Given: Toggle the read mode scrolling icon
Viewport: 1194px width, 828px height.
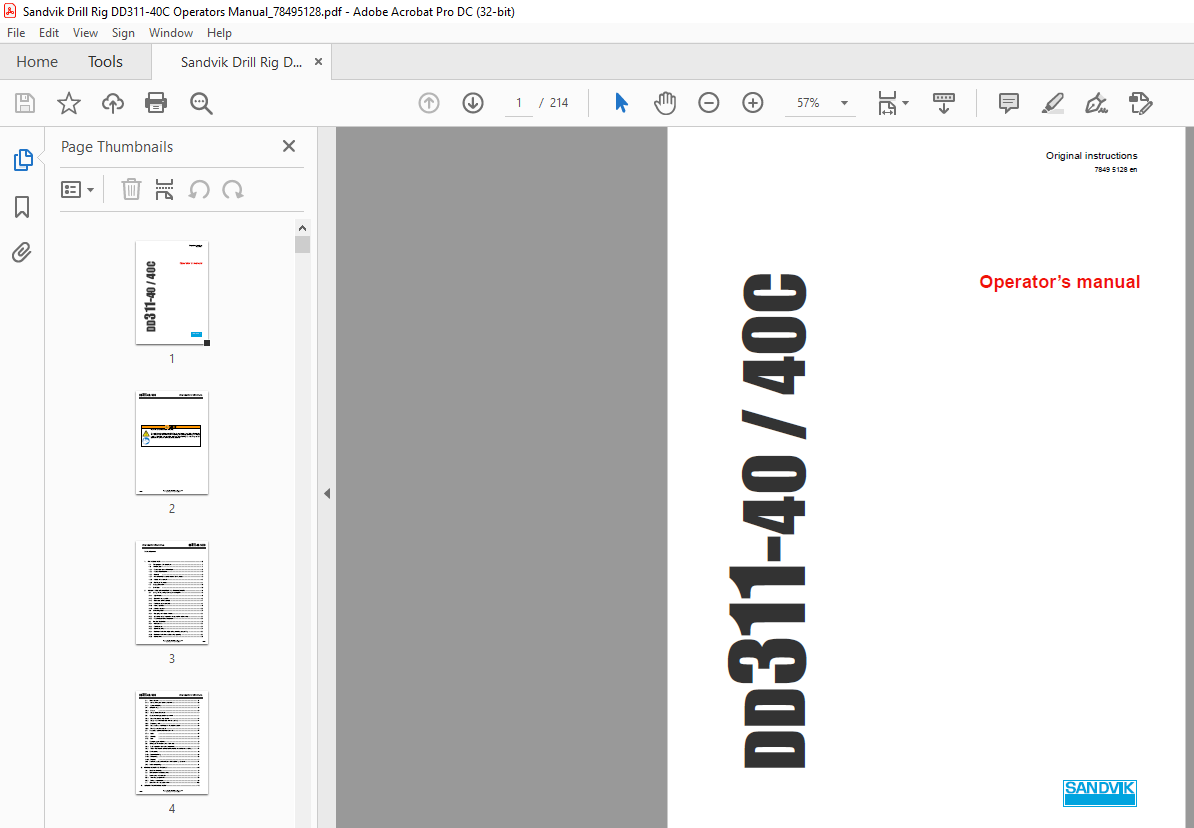Looking at the screenshot, I should tap(943, 103).
